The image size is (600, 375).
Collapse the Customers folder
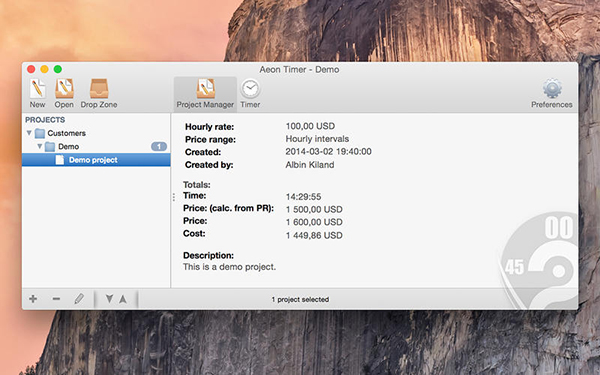tap(29, 133)
